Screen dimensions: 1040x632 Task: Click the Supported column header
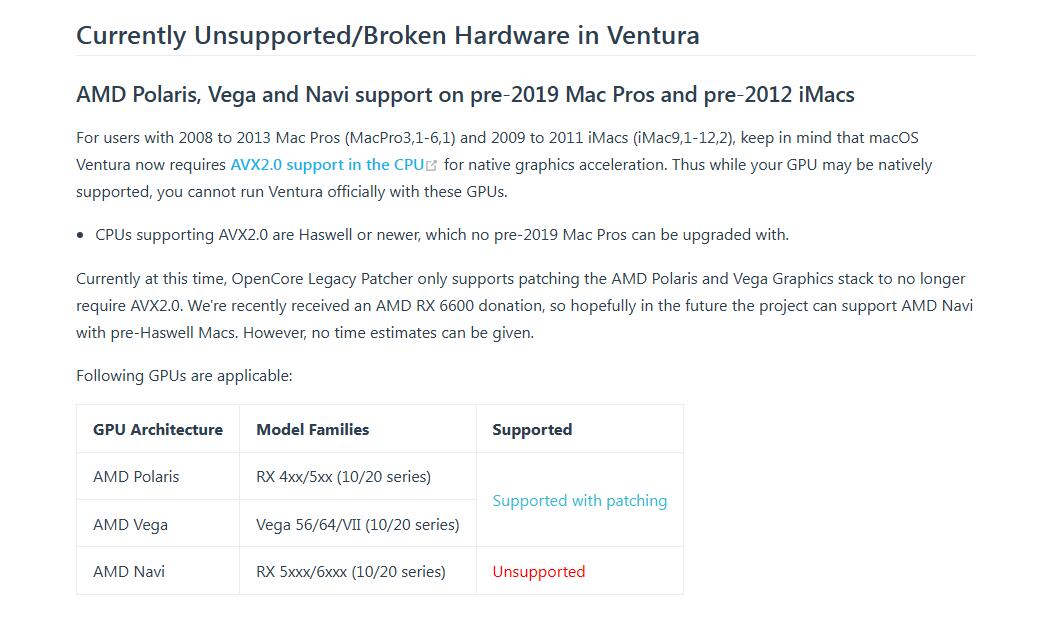pyautogui.click(x=532, y=429)
